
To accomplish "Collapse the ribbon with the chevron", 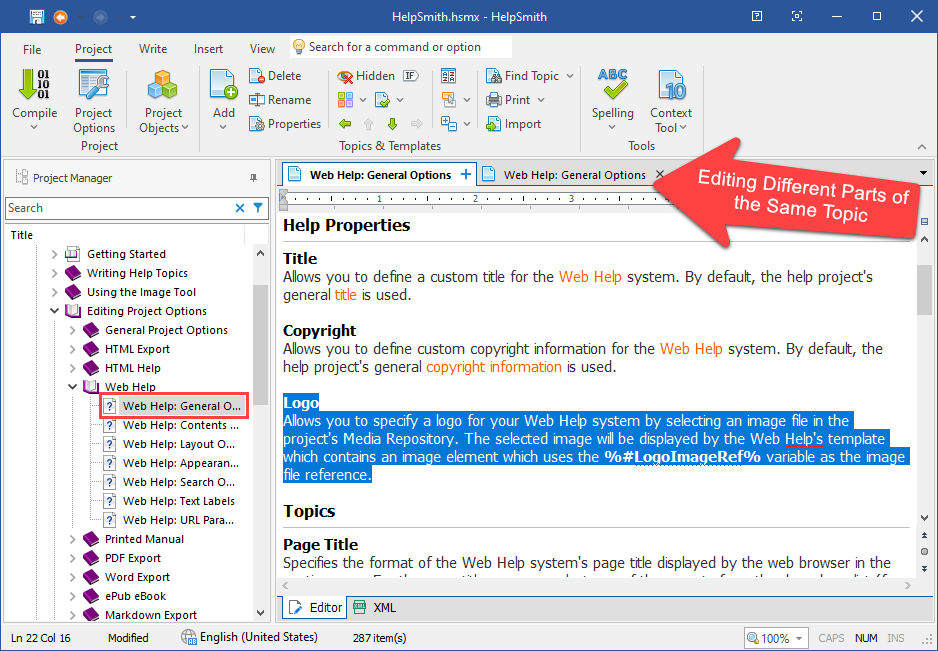I will pos(922,146).
